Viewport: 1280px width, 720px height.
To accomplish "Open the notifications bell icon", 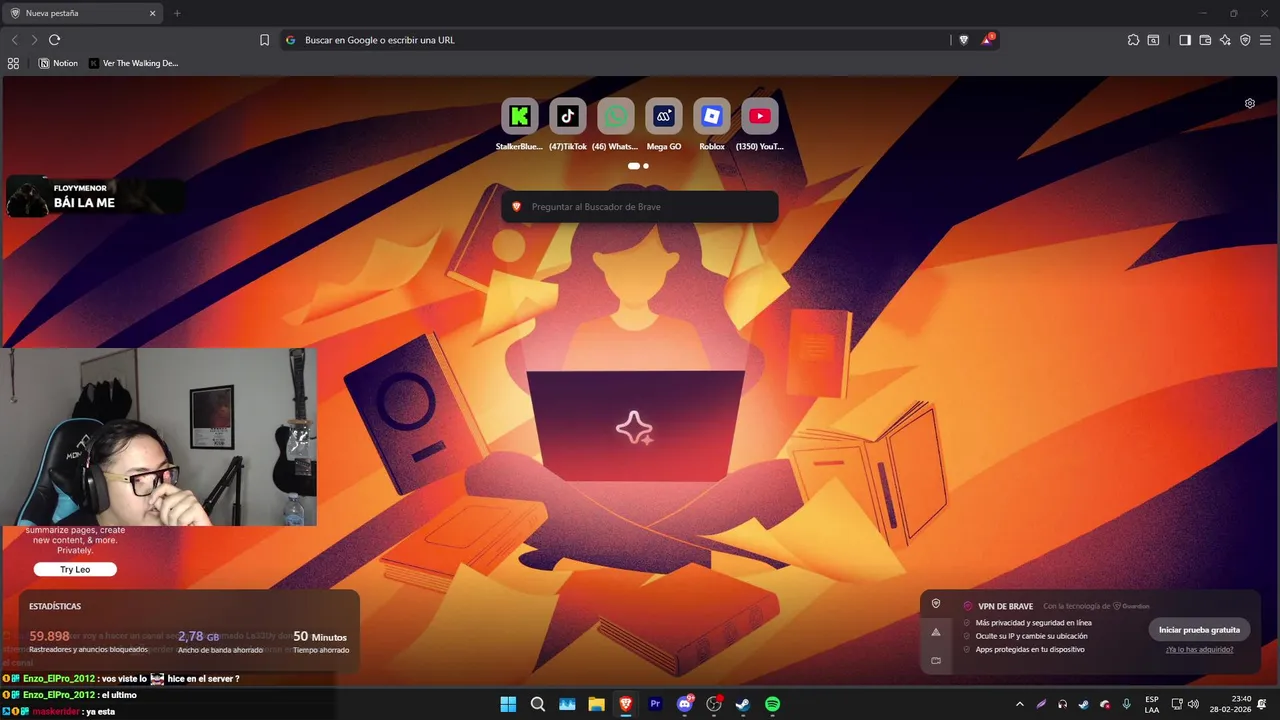I will [1262, 704].
